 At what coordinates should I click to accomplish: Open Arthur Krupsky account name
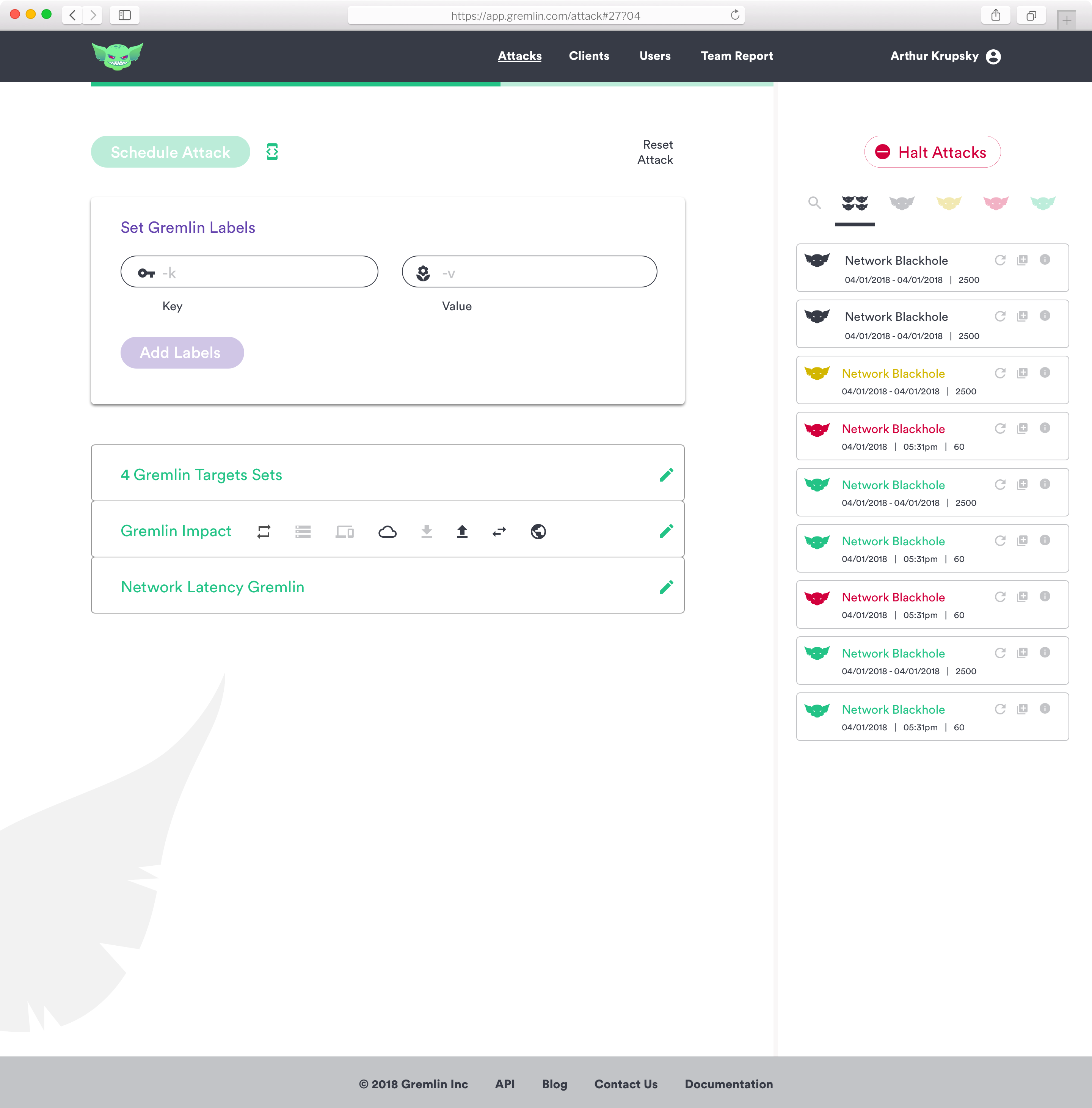pos(934,56)
